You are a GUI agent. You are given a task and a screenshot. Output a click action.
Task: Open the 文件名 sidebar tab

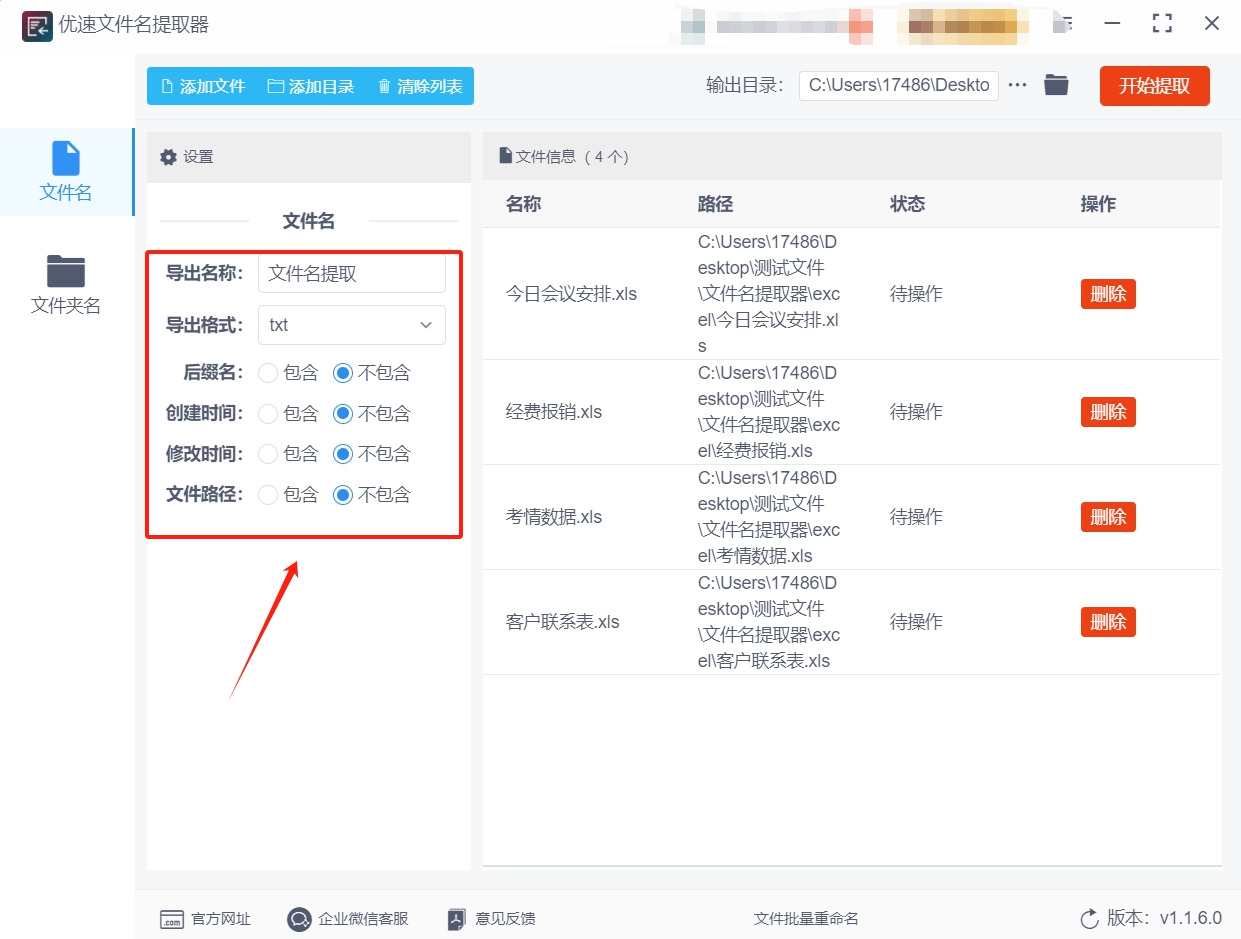(66, 172)
